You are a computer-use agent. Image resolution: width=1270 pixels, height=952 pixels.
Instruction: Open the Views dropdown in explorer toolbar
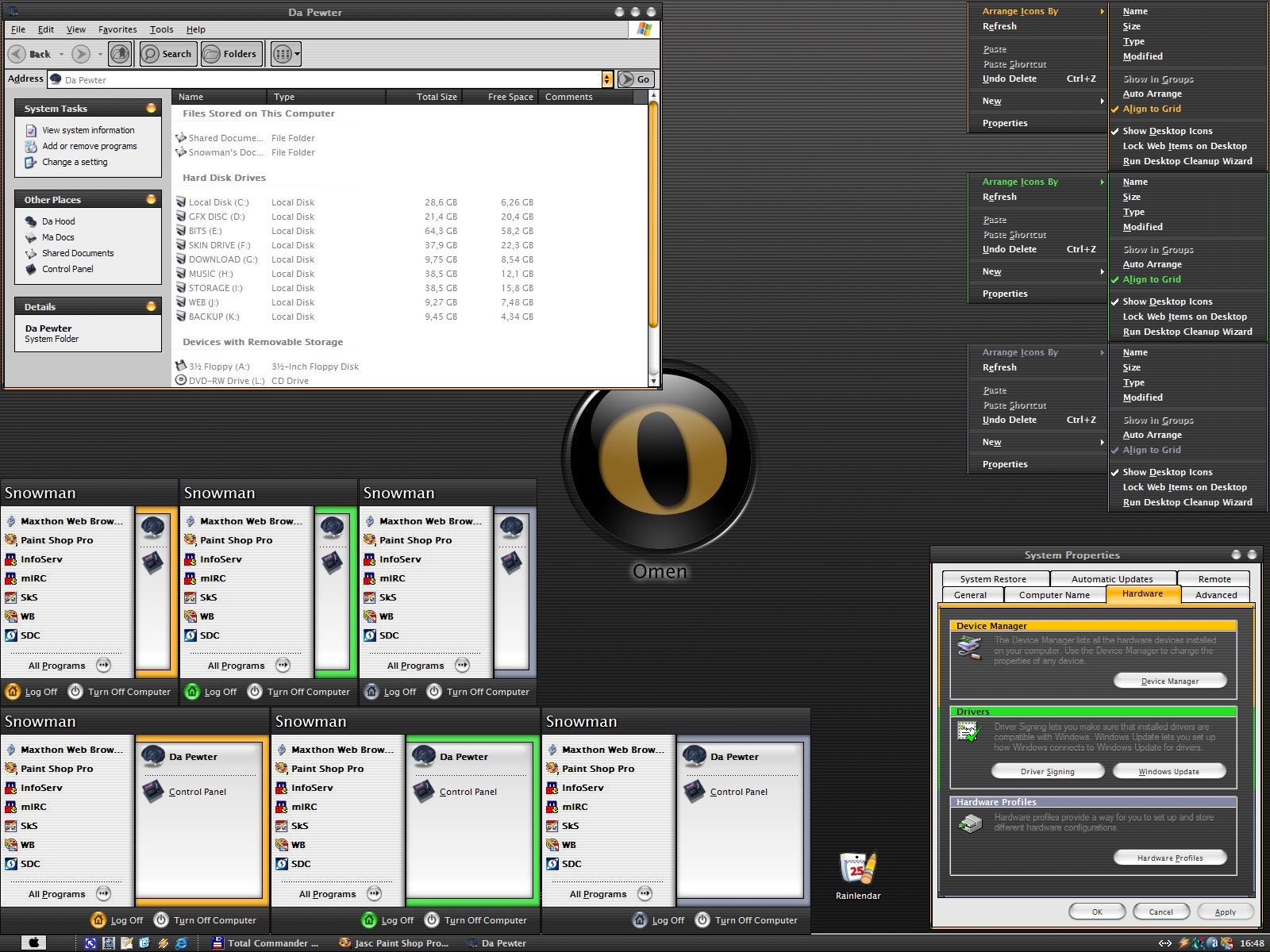287,54
